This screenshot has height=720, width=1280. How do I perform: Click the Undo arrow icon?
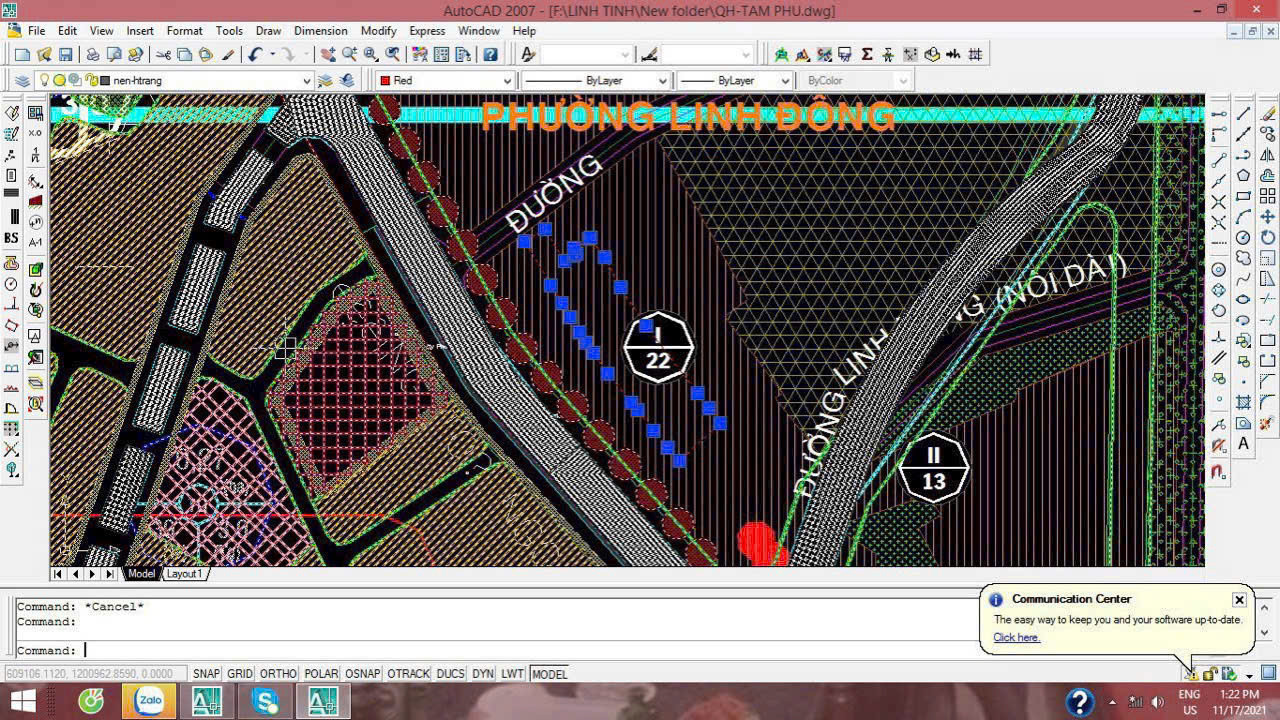click(x=255, y=55)
